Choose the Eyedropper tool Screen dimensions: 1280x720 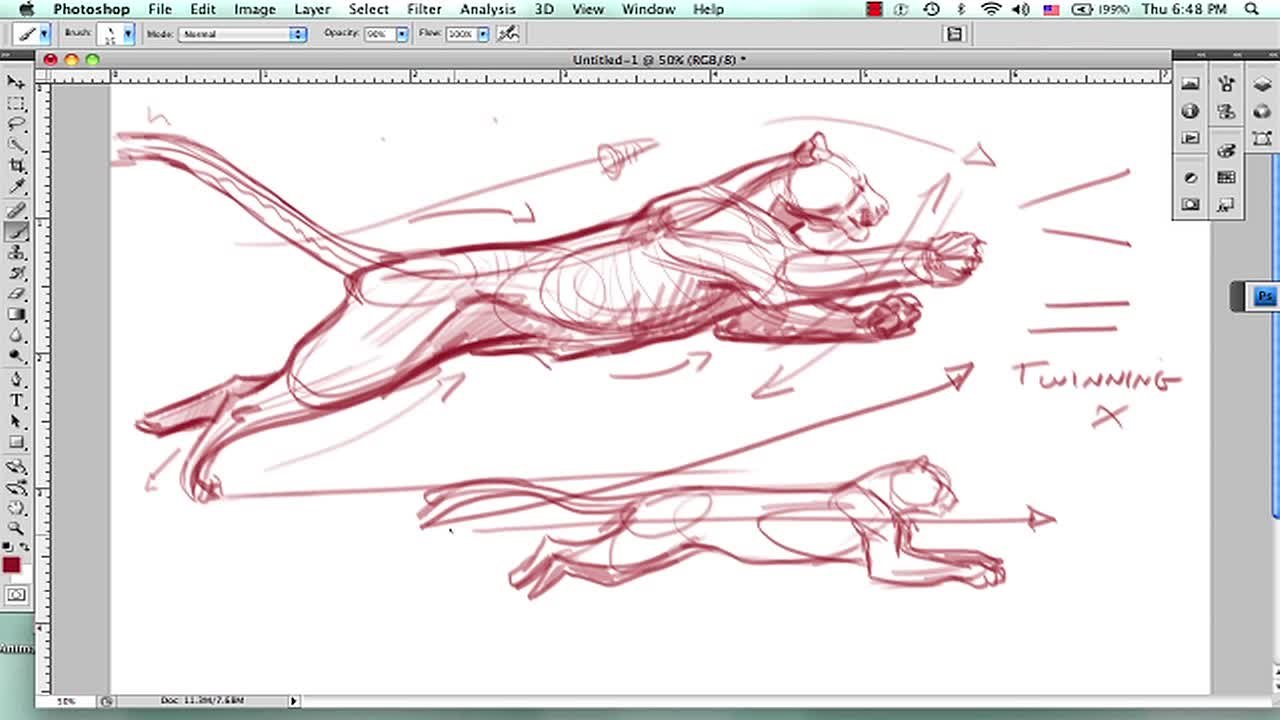[x=16, y=187]
